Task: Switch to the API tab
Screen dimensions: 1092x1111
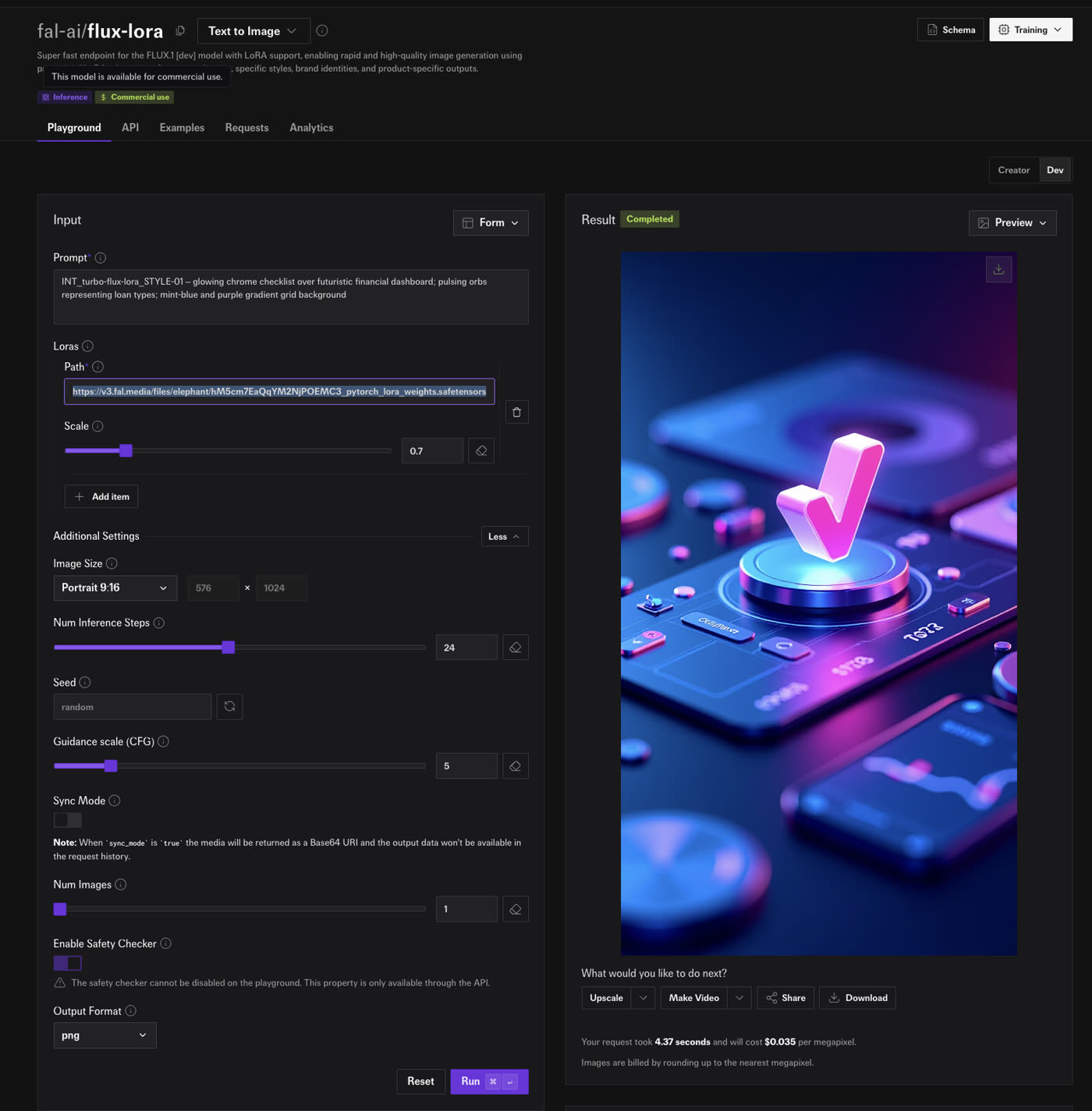Action: 130,127
